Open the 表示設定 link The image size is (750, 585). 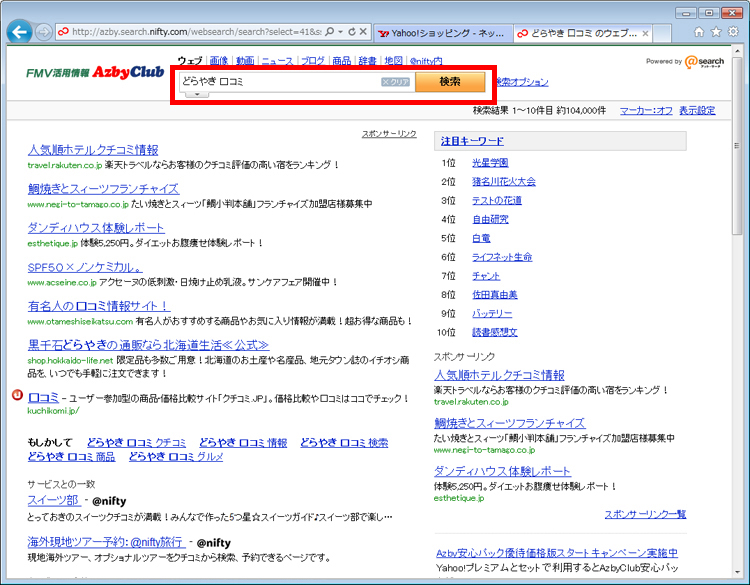pos(697,110)
